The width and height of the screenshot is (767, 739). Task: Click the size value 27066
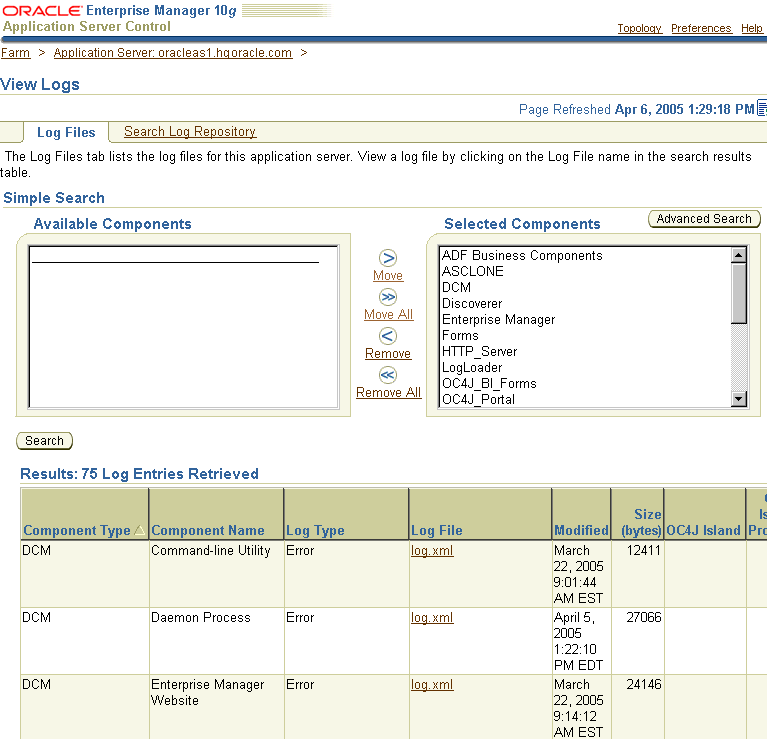[x=644, y=618]
